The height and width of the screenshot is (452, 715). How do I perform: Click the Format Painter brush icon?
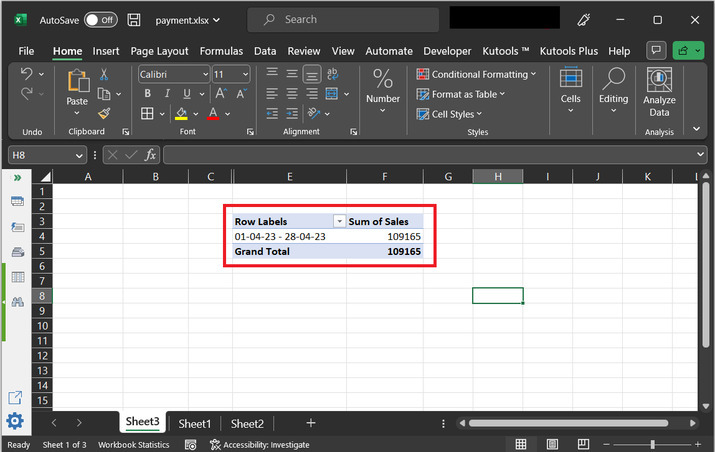pyautogui.click(x=104, y=113)
